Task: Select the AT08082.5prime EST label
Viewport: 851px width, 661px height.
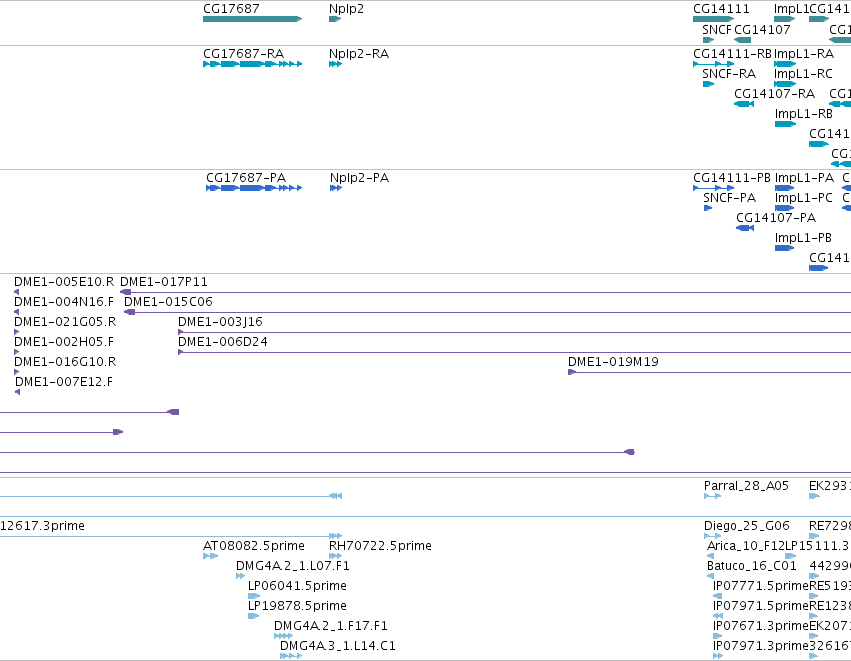Action: click(254, 546)
